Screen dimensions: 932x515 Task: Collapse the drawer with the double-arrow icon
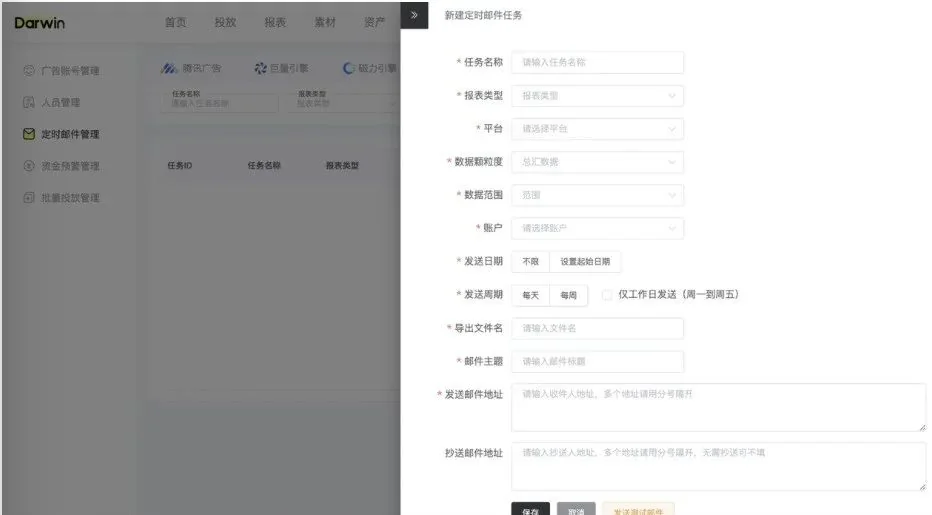[414, 15]
